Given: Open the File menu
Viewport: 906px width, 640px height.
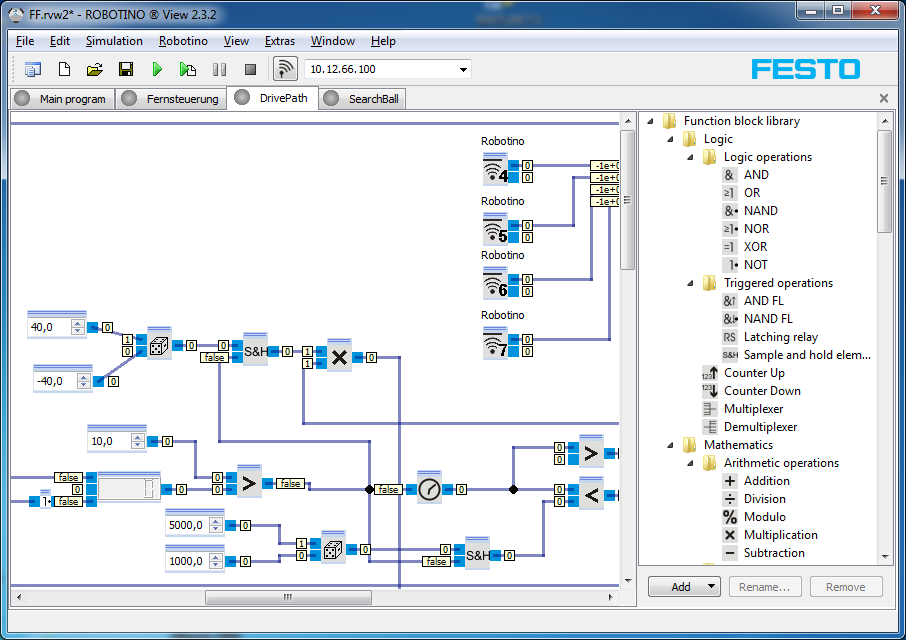Looking at the screenshot, I should coord(25,41).
